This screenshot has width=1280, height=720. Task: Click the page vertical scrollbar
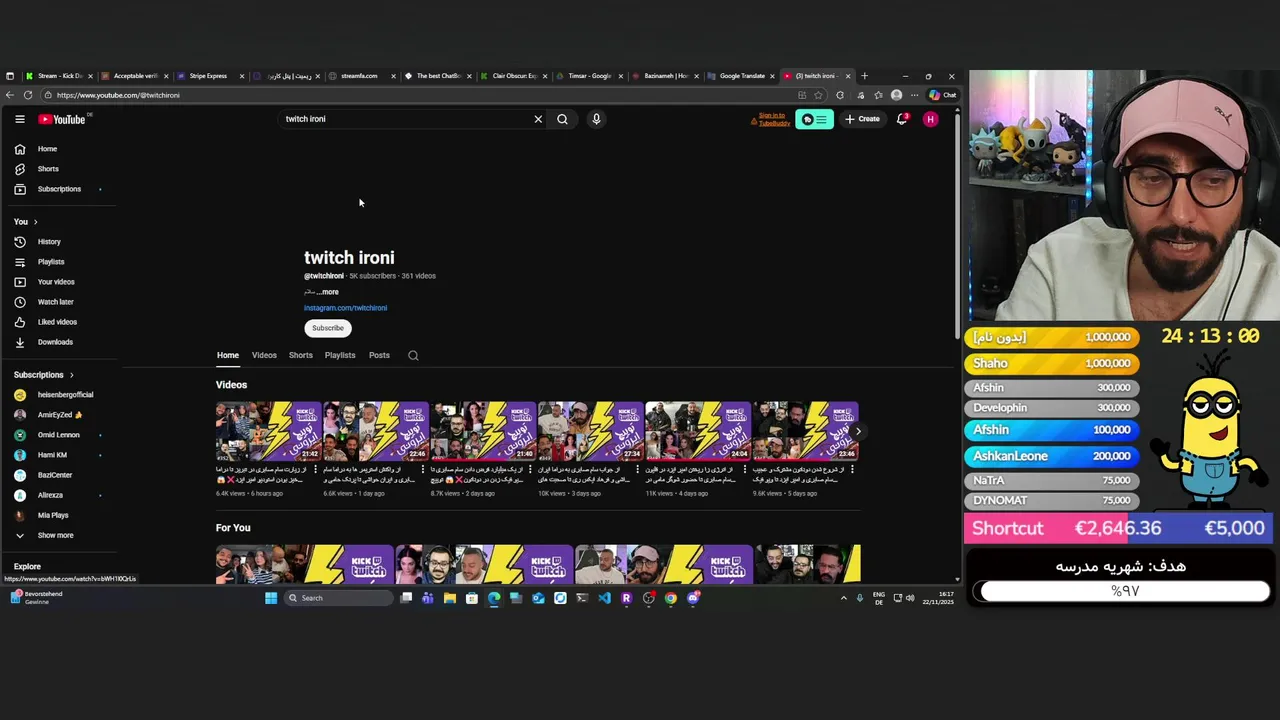[x=957, y=225]
